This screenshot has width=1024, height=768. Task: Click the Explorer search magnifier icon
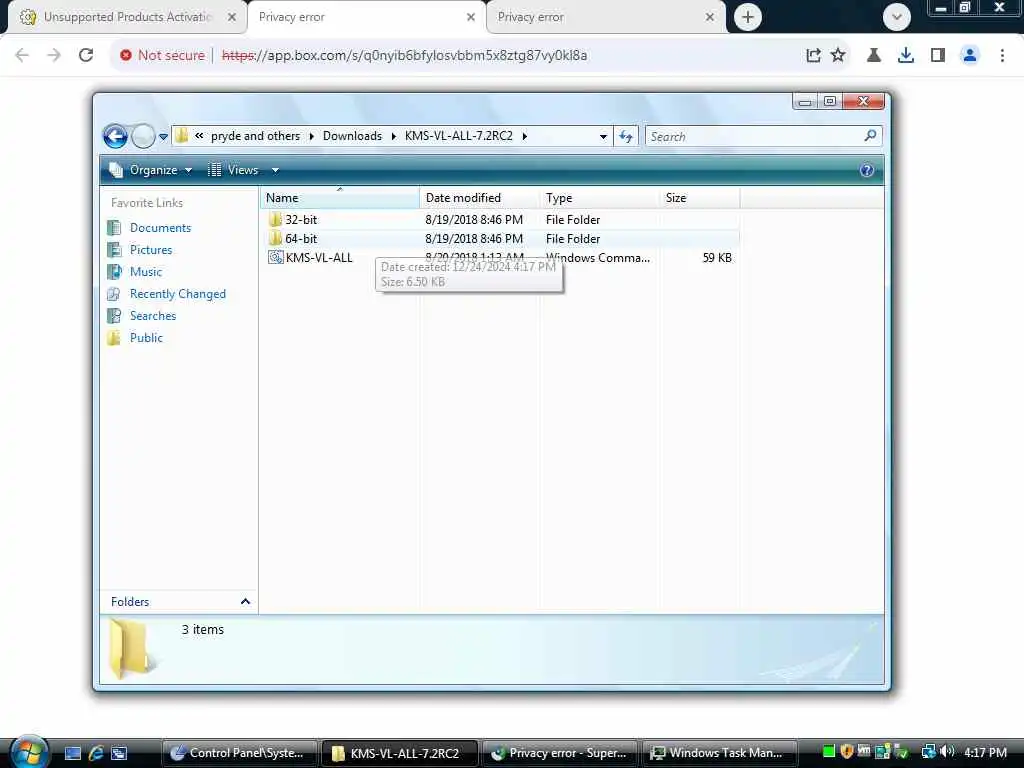870,136
